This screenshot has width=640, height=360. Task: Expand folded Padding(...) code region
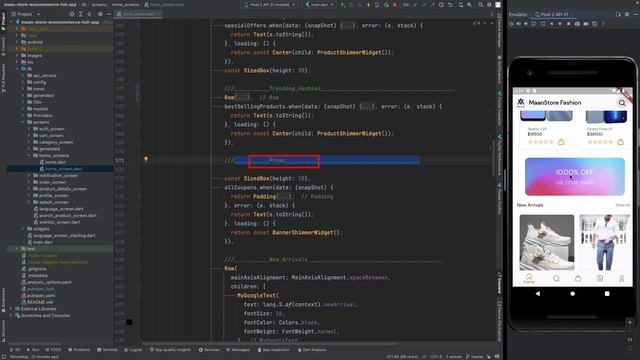285,197
